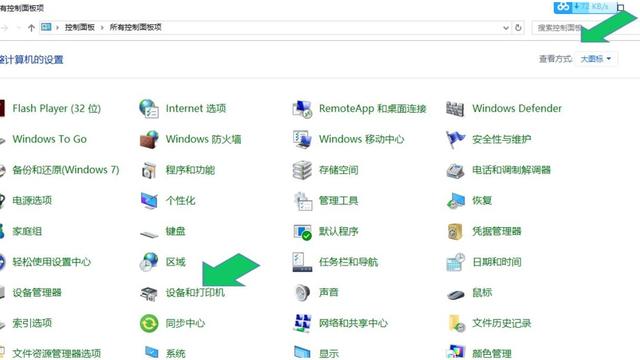
Task: Open 备份和还原(Windows 7) link
Action: tap(66, 170)
